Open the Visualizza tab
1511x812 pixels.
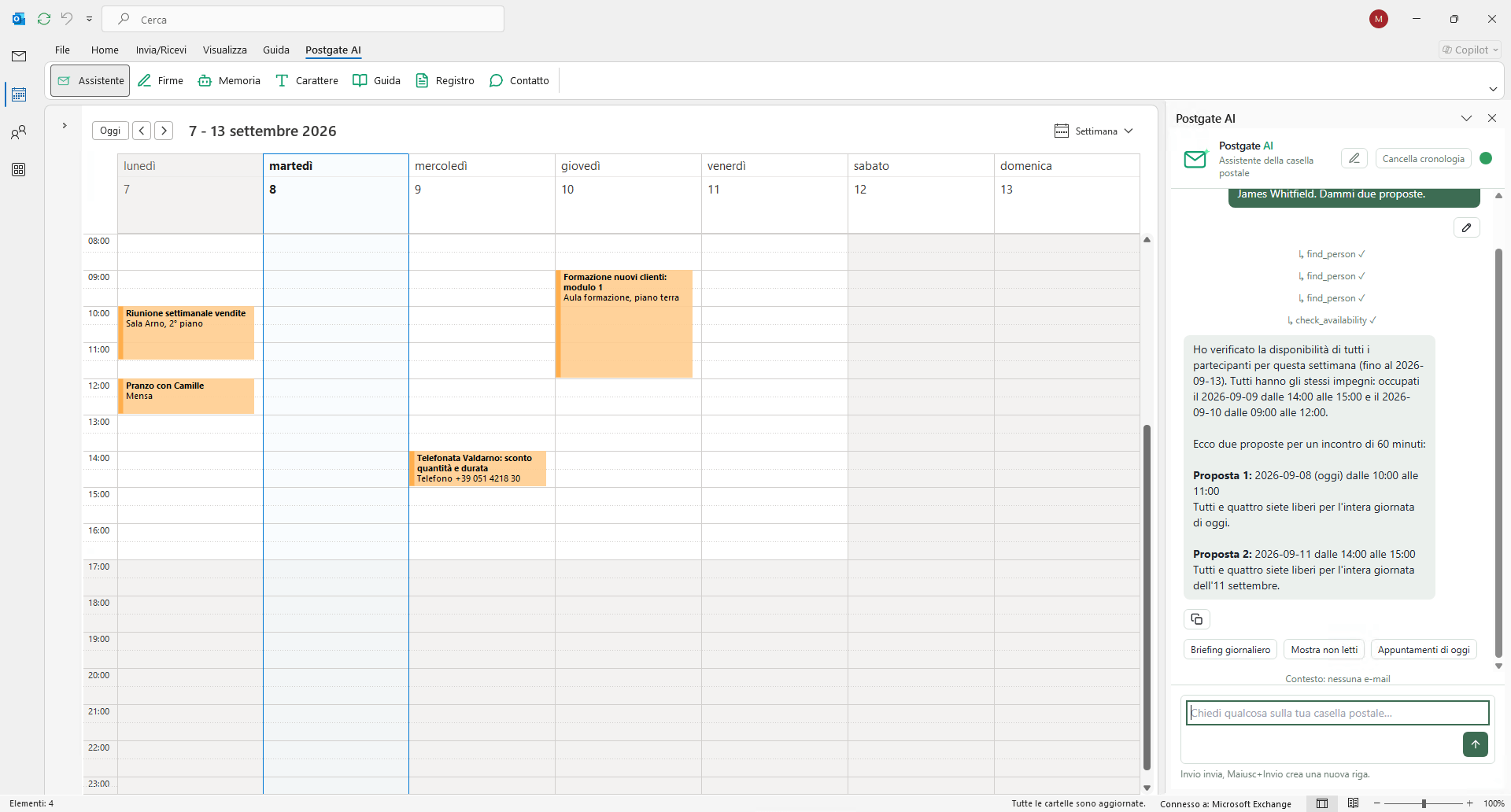coord(225,50)
